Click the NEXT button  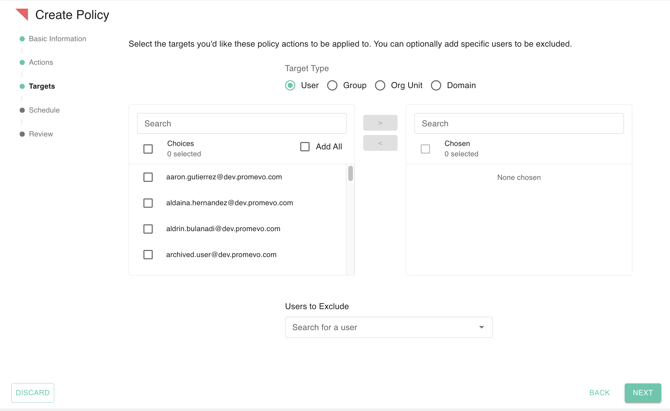coord(643,393)
